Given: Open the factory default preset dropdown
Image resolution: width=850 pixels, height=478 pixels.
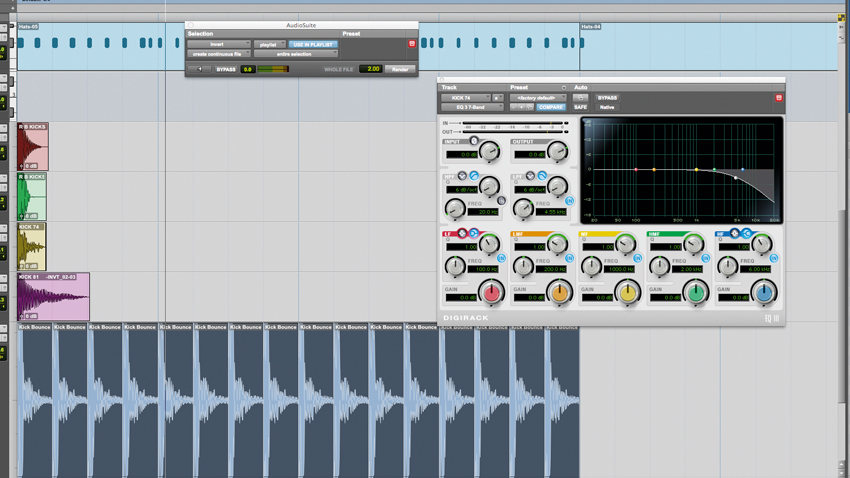Looking at the screenshot, I should coord(538,98).
